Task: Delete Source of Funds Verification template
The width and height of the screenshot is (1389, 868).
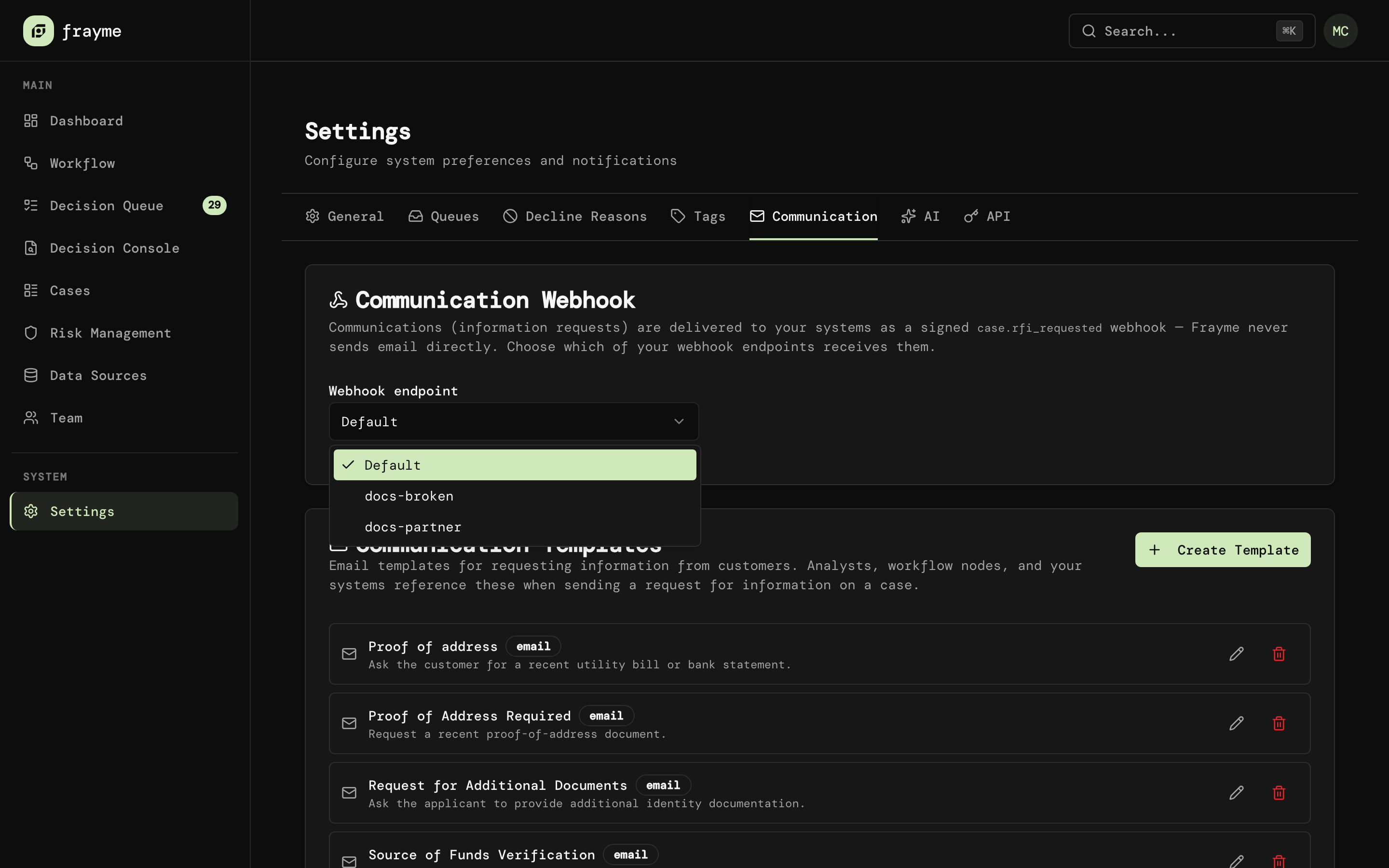Action: [x=1279, y=861]
